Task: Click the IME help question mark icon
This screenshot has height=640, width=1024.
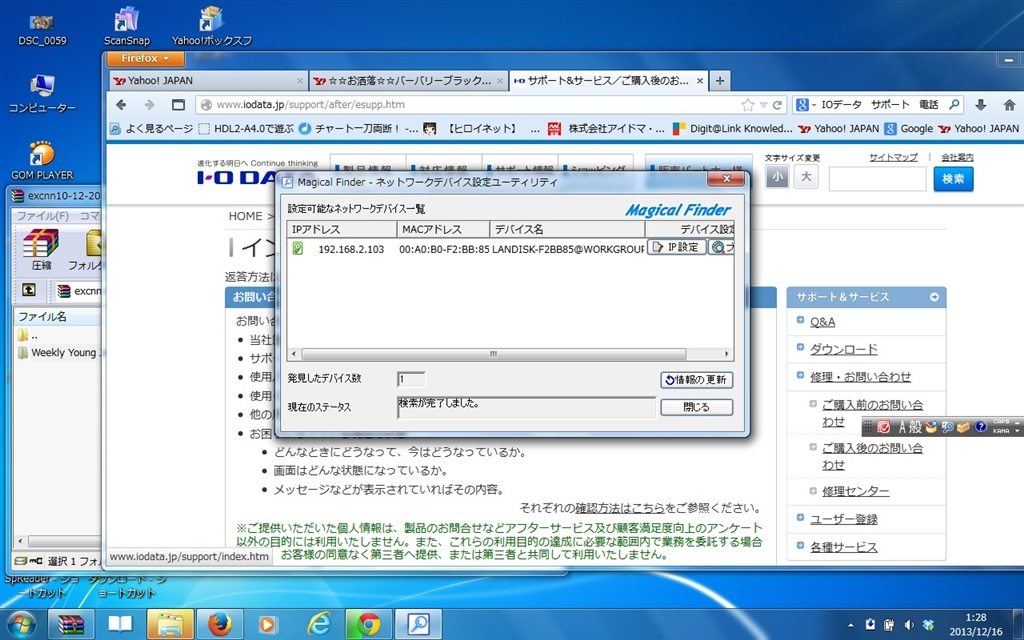Action: point(980,427)
